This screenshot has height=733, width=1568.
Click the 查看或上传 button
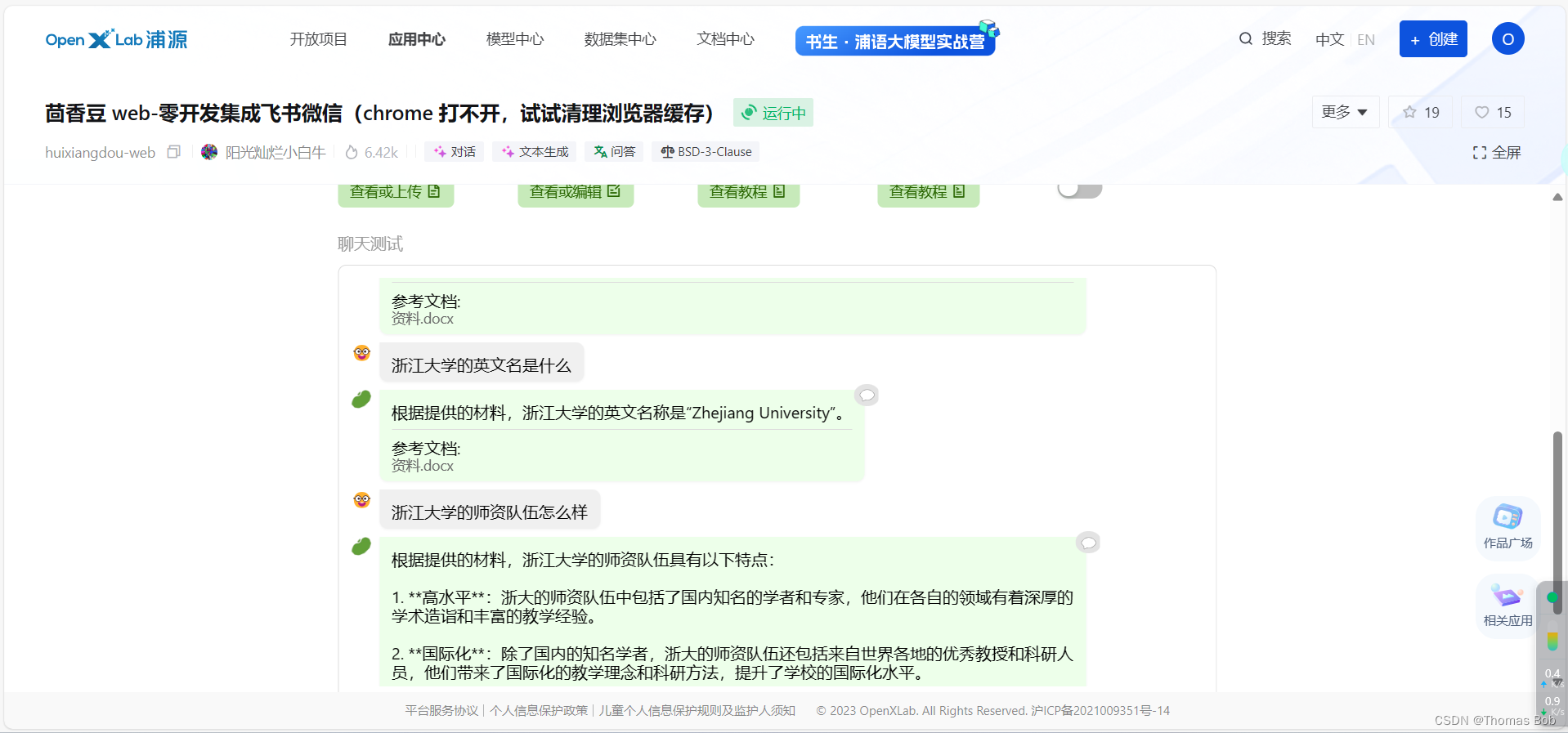pos(396,193)
